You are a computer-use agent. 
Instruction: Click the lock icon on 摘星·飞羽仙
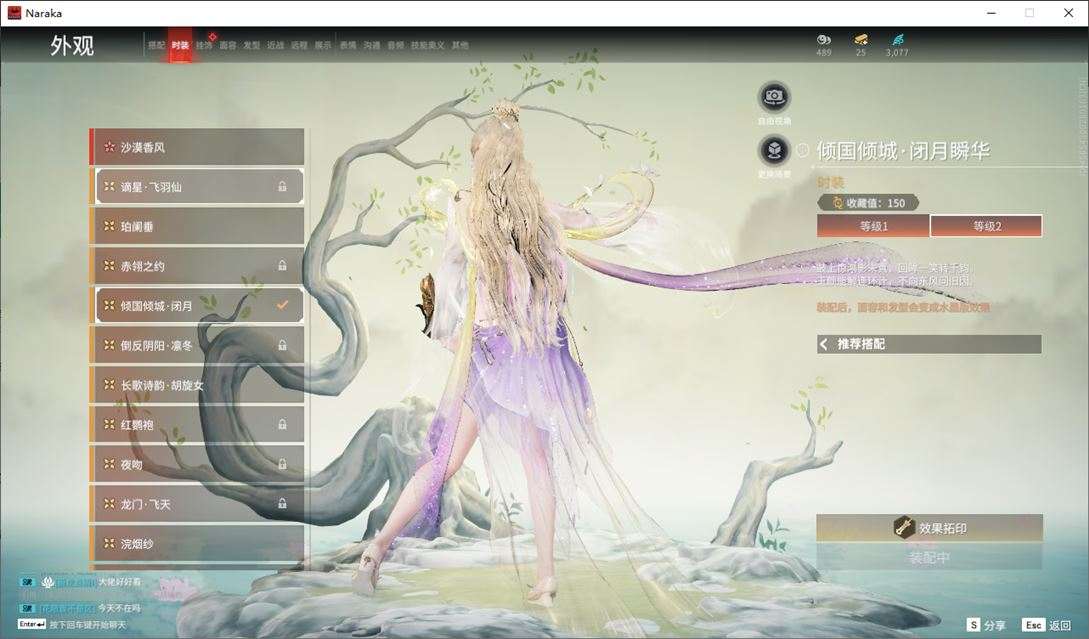point(282,187)
